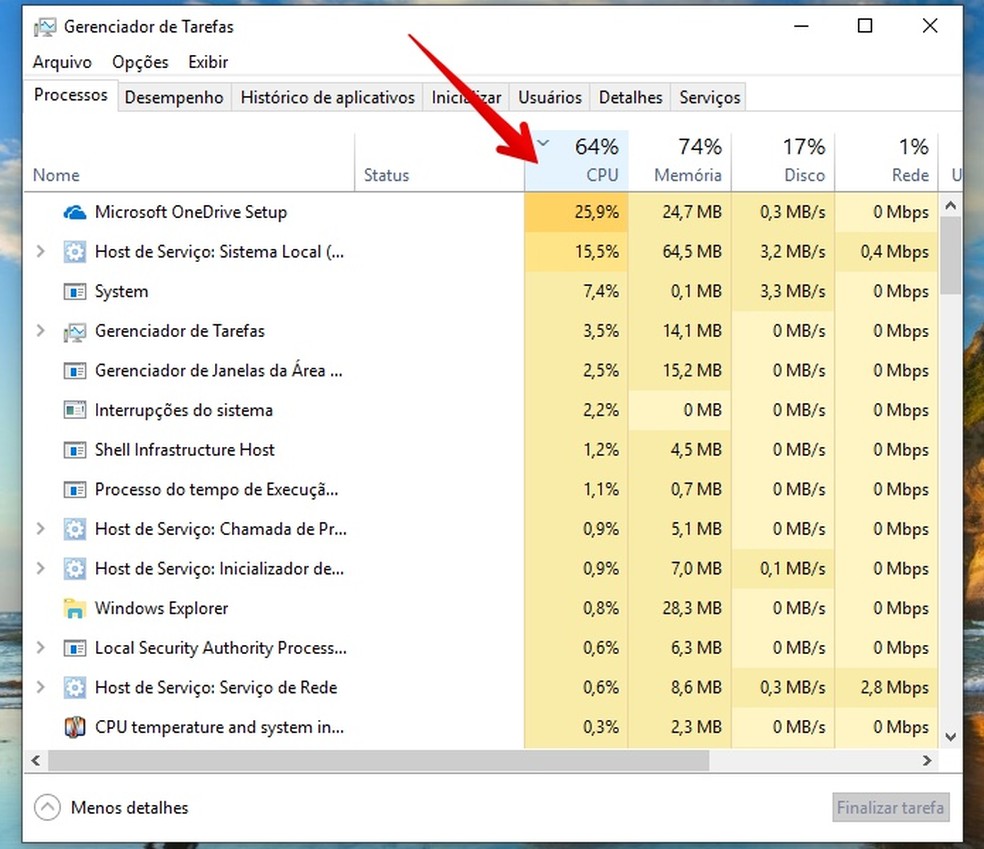Click the horizontal scrollbar right arrow
Viewport: 984px width, 849px height.
(x=927, y=761)
